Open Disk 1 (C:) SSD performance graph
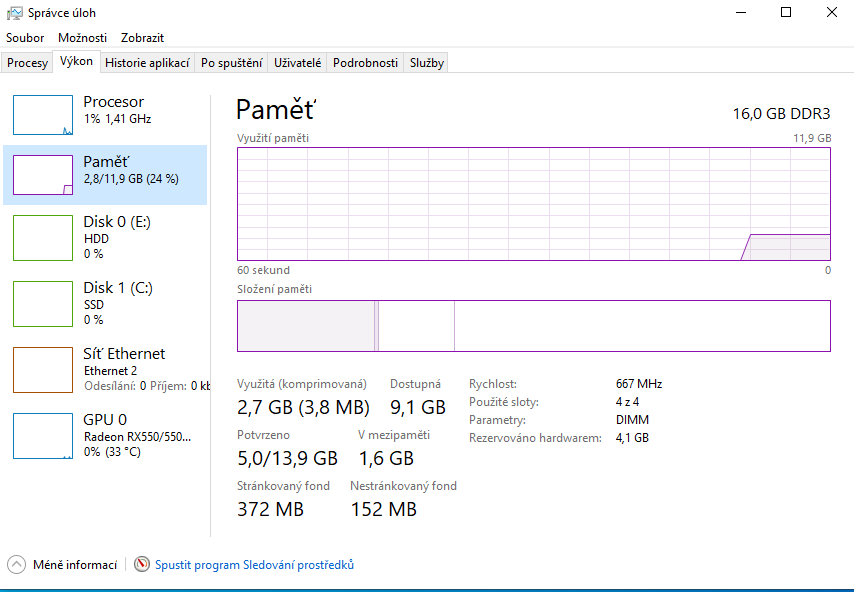Image resolution: width=854 pixels, height=594 pixels. (x=105, y=303)
